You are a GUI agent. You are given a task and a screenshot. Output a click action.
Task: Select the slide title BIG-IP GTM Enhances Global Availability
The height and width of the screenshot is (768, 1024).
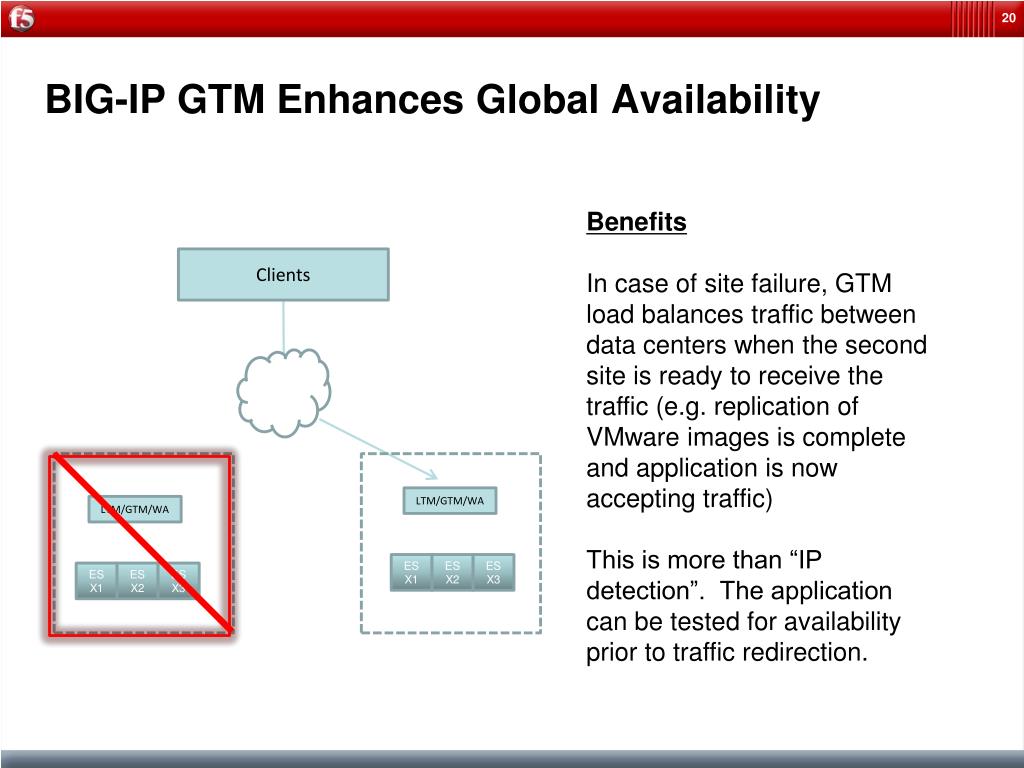(432, 100)
